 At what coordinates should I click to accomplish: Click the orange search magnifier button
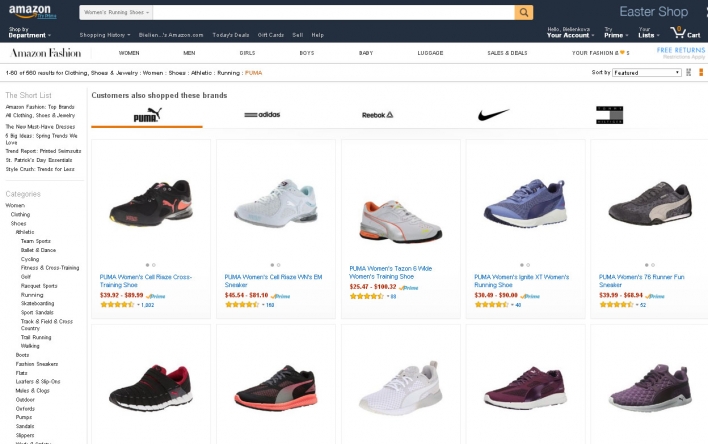click(523, 13)
